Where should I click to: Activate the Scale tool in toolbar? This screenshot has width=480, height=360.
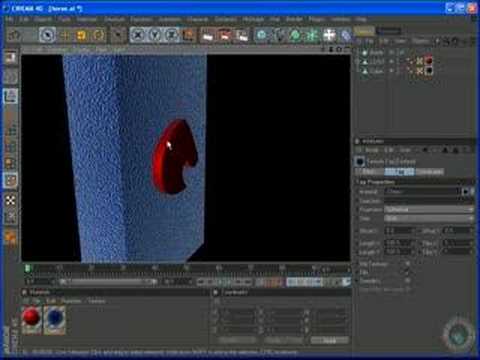82,35
